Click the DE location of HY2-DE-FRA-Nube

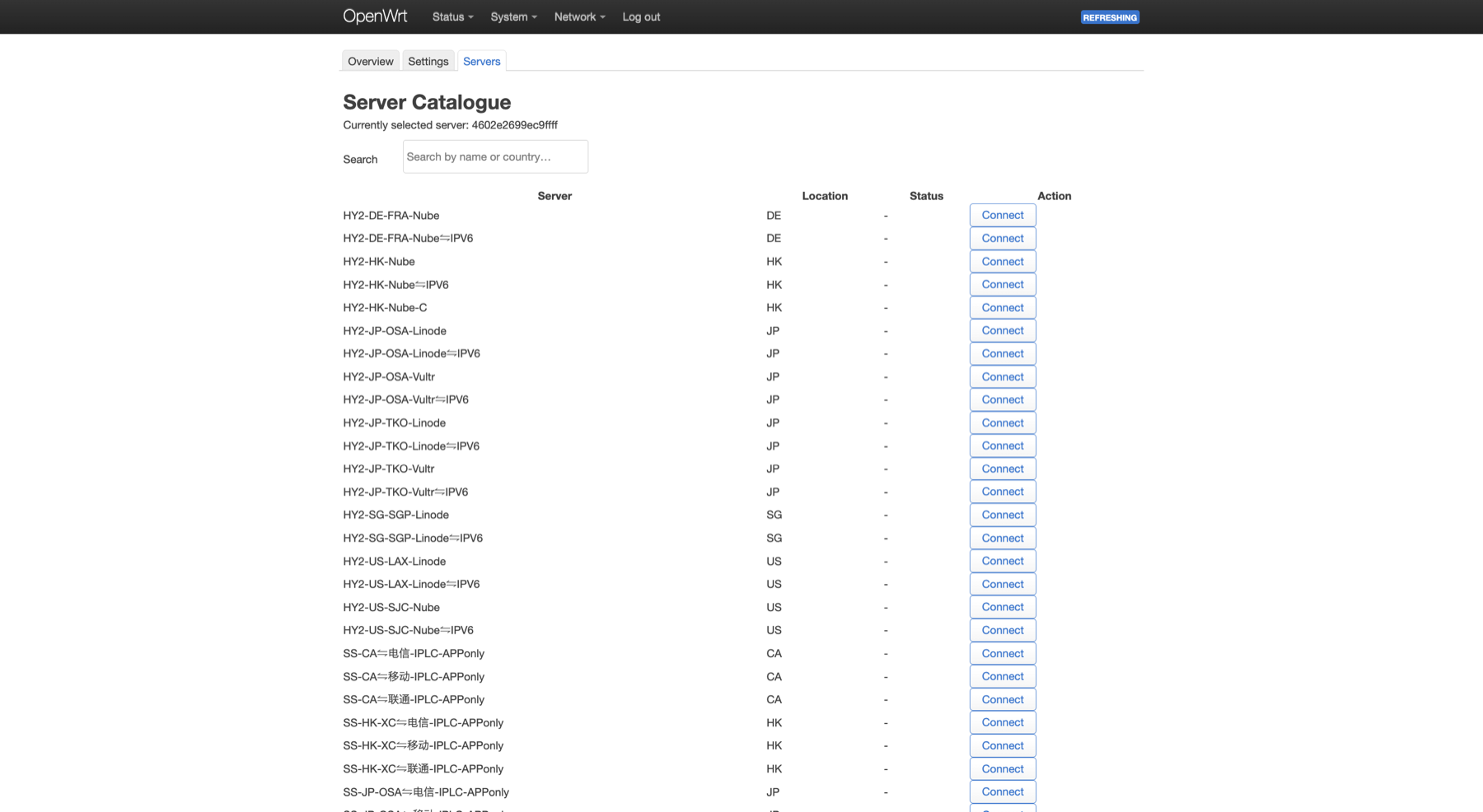click(x=774, y=216)
